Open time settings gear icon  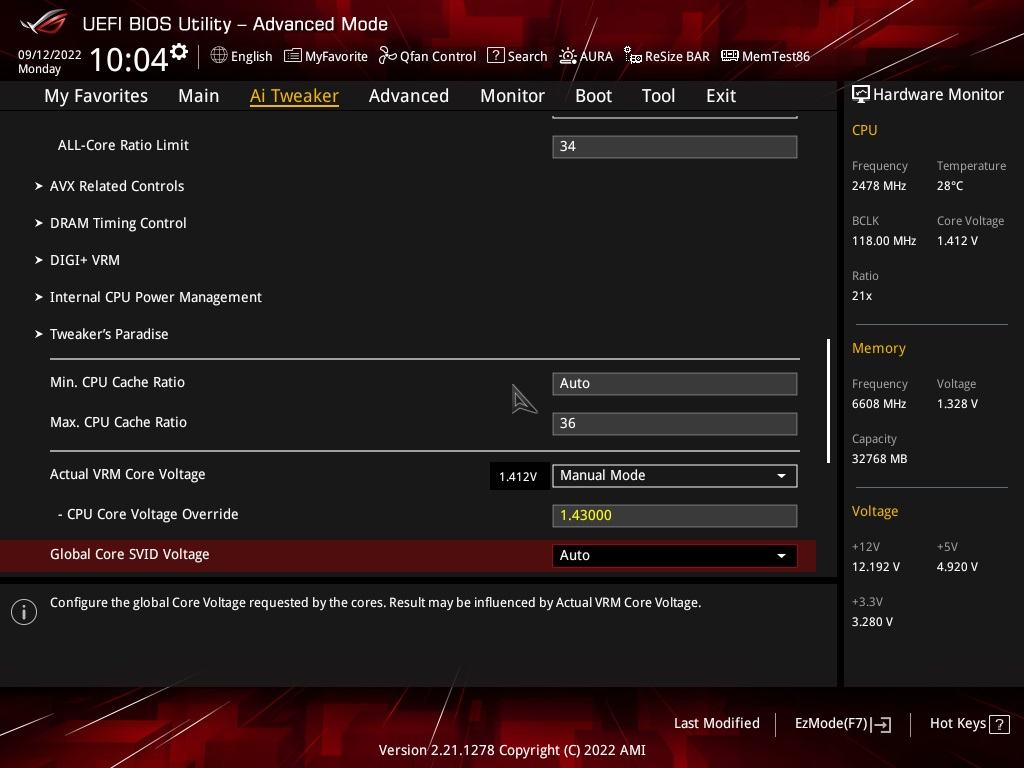(179, 52)
